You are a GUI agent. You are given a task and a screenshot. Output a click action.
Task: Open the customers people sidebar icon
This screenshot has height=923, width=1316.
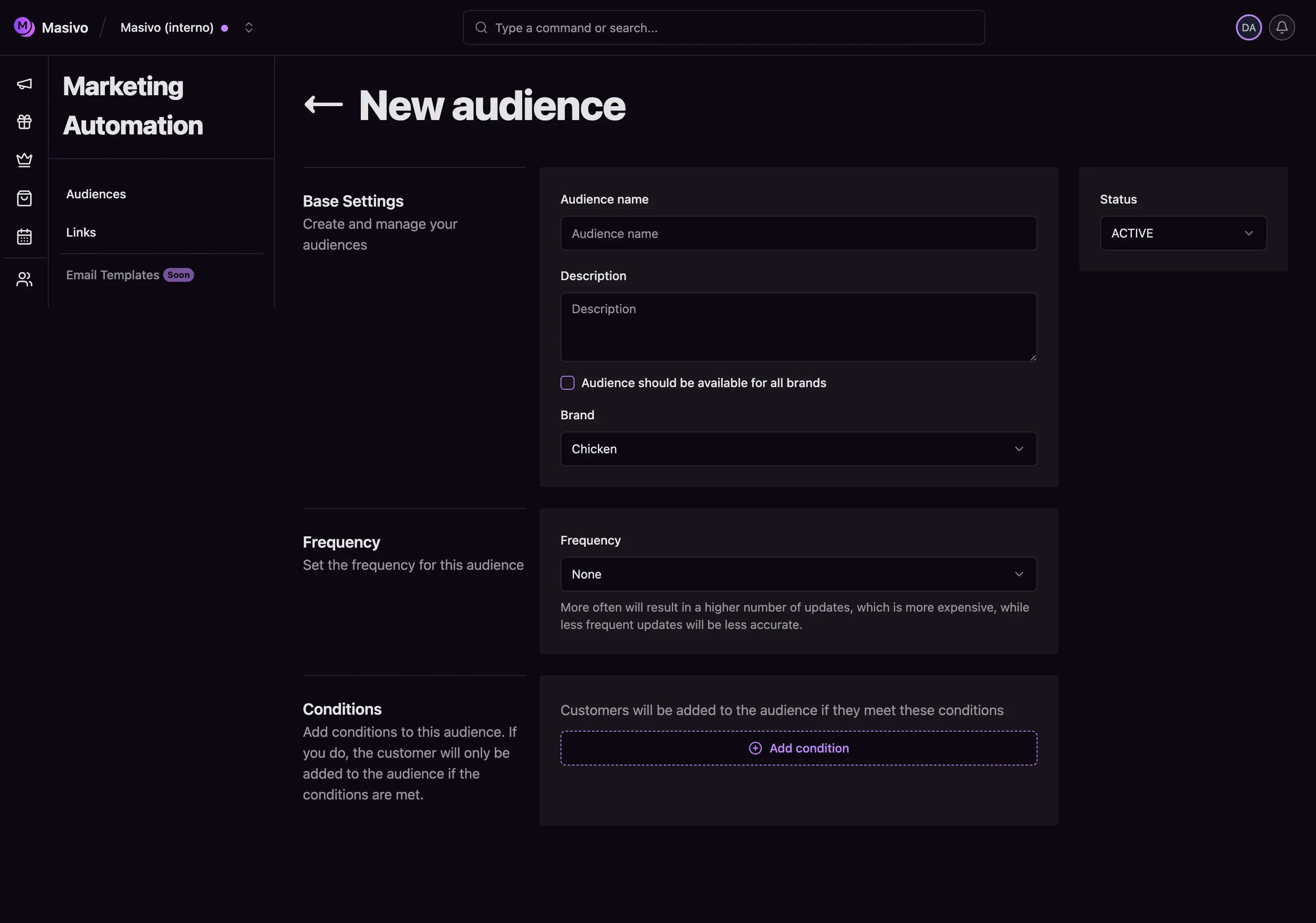[x=24, y=279]
